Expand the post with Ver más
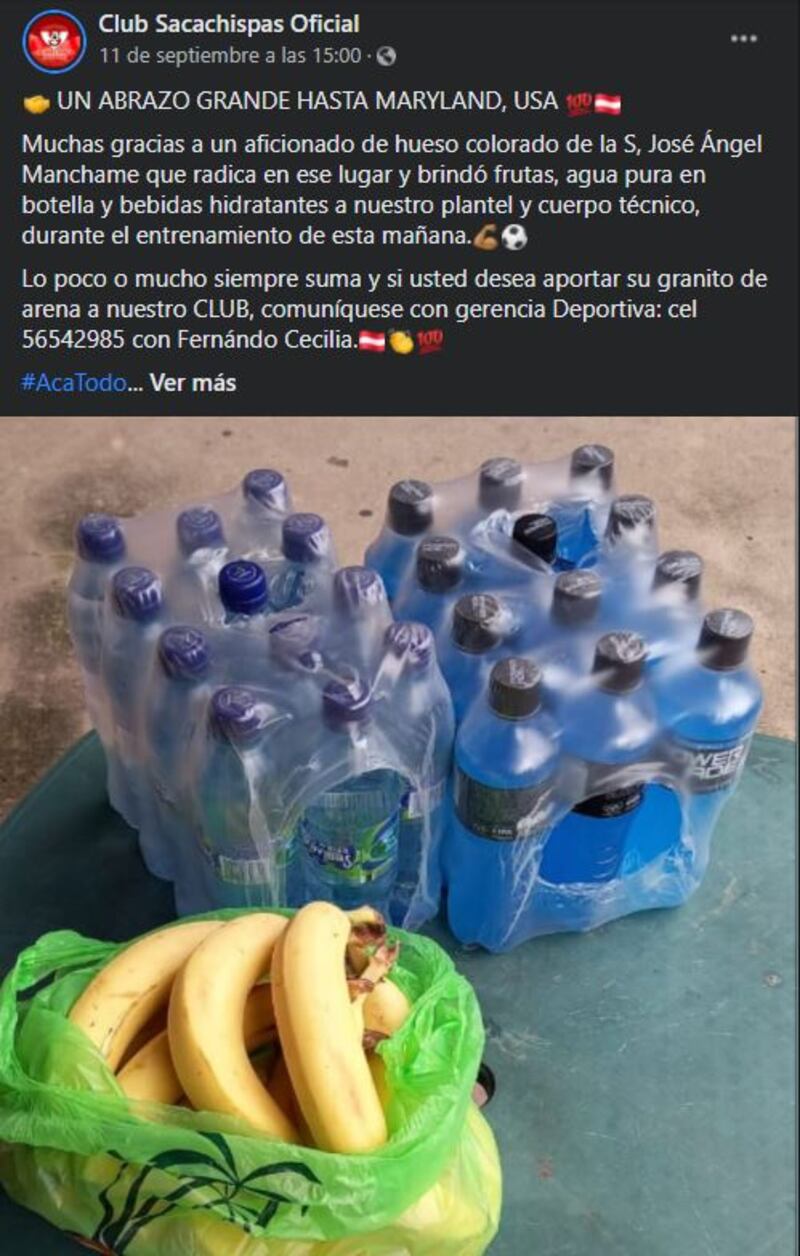 [193, 383]
